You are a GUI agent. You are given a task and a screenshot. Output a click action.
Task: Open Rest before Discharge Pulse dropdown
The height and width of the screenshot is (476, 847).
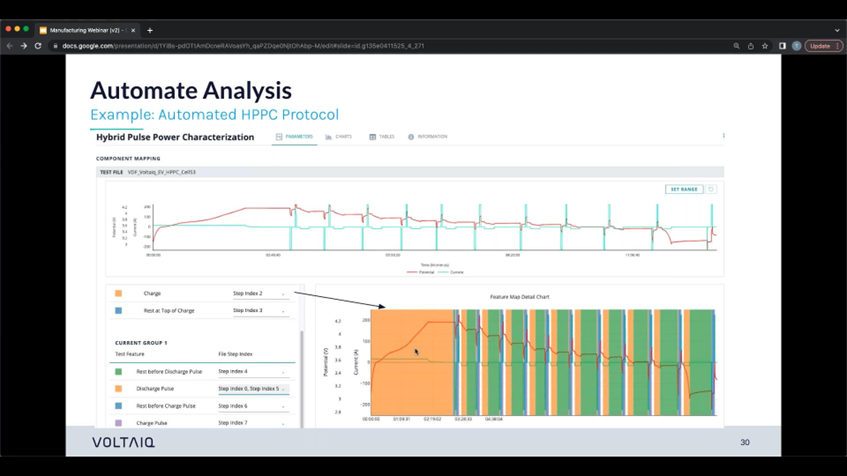coord(253,372)
